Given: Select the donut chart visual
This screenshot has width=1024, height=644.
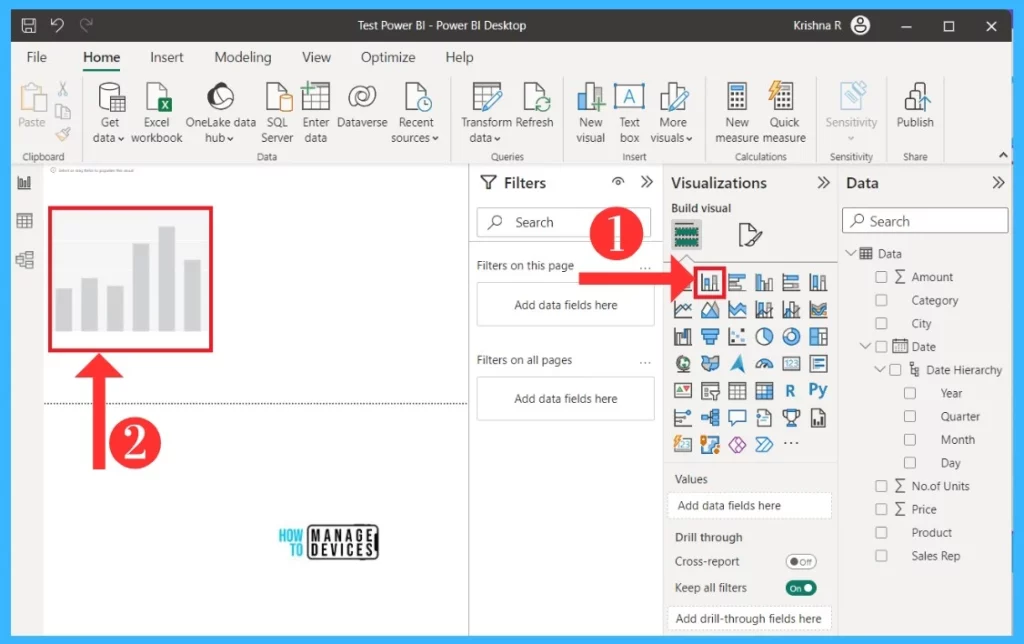Looking at the screenshot, I should click(791, 336).
